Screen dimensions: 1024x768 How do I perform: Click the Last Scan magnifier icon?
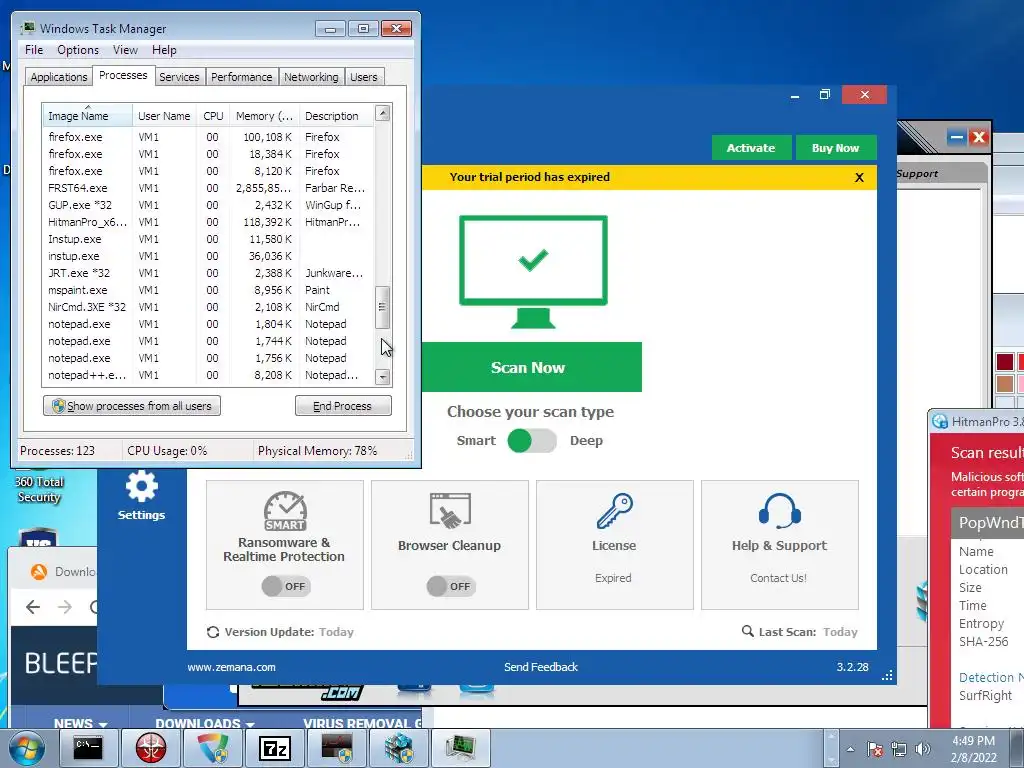coord(748,632)
